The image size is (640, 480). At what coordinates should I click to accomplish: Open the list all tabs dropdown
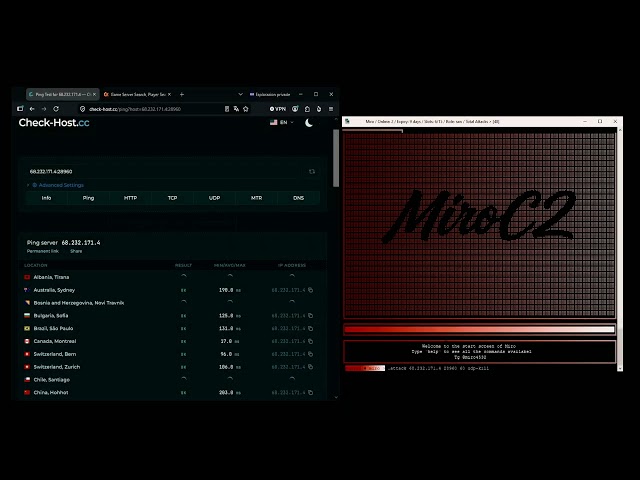tap(240, 94)
